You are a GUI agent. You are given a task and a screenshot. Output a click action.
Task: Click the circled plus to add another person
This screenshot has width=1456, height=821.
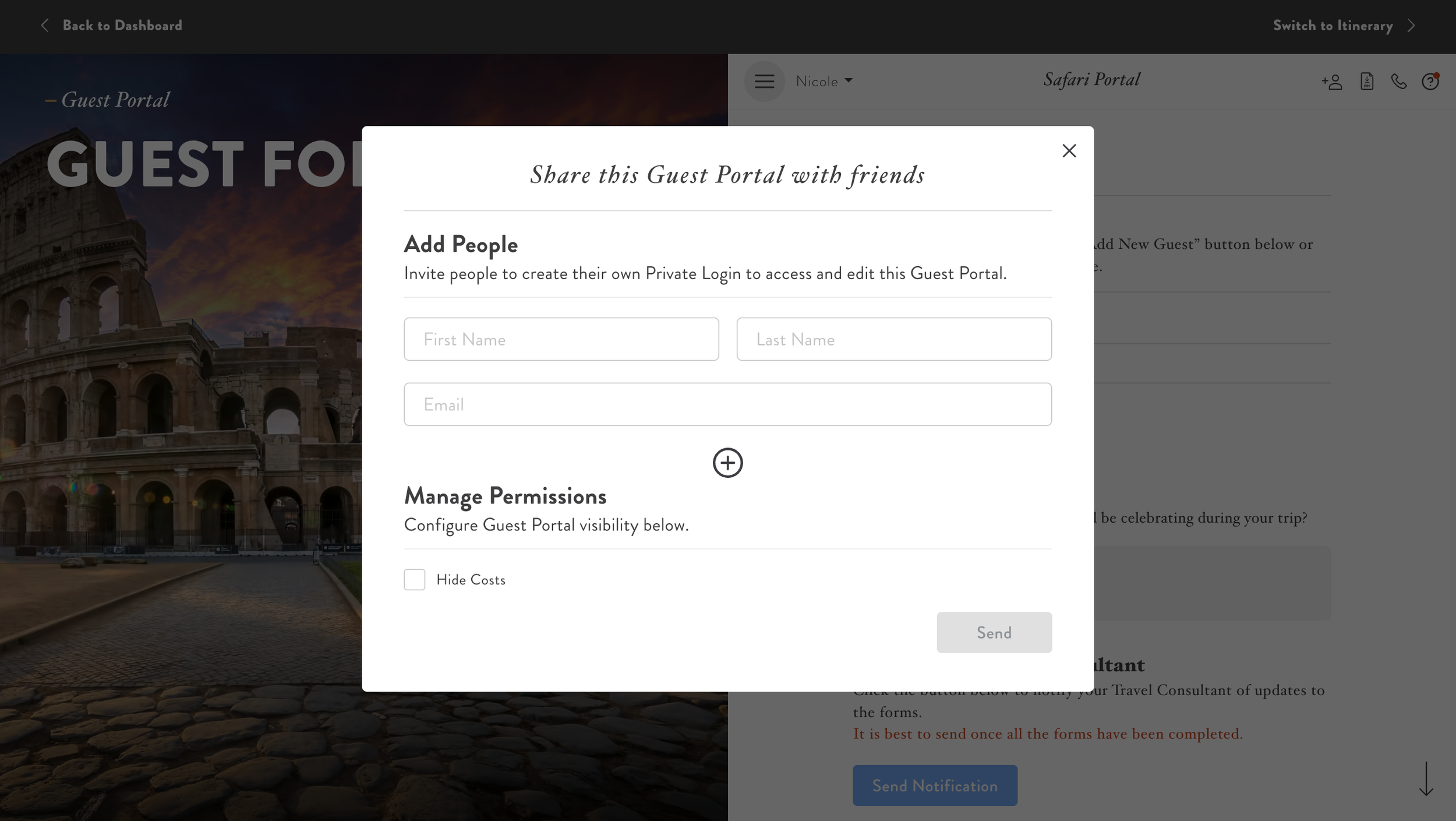tap(727, 463)
